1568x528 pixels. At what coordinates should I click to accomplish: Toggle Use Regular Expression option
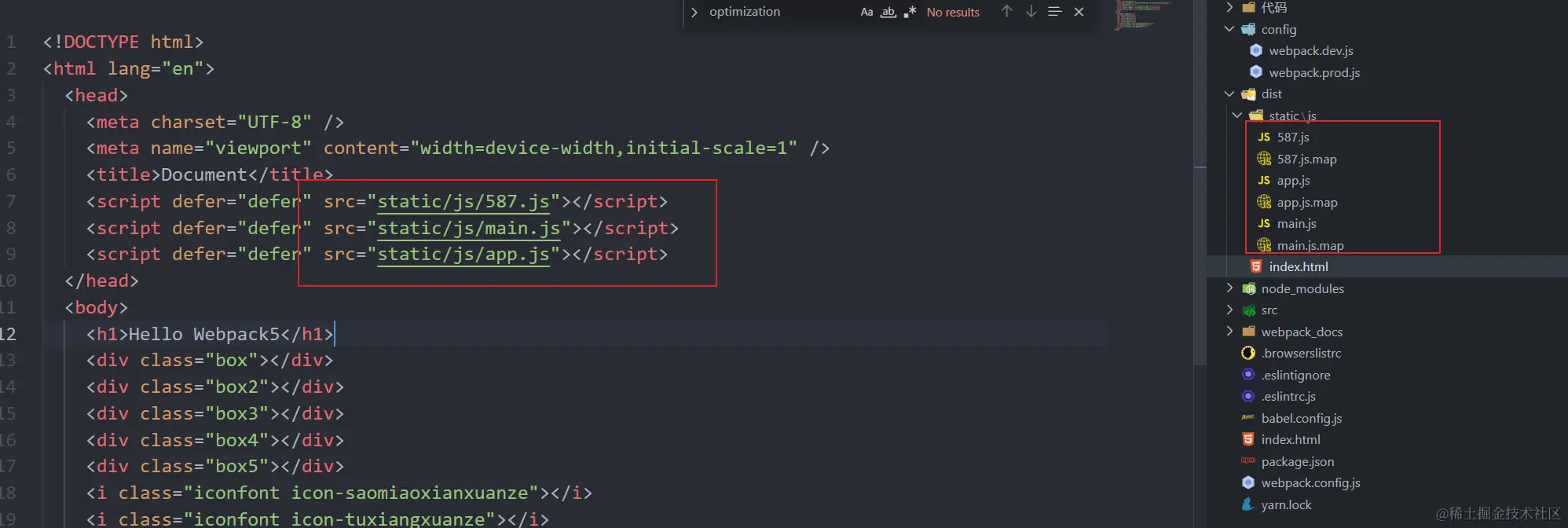pos(910,12)
